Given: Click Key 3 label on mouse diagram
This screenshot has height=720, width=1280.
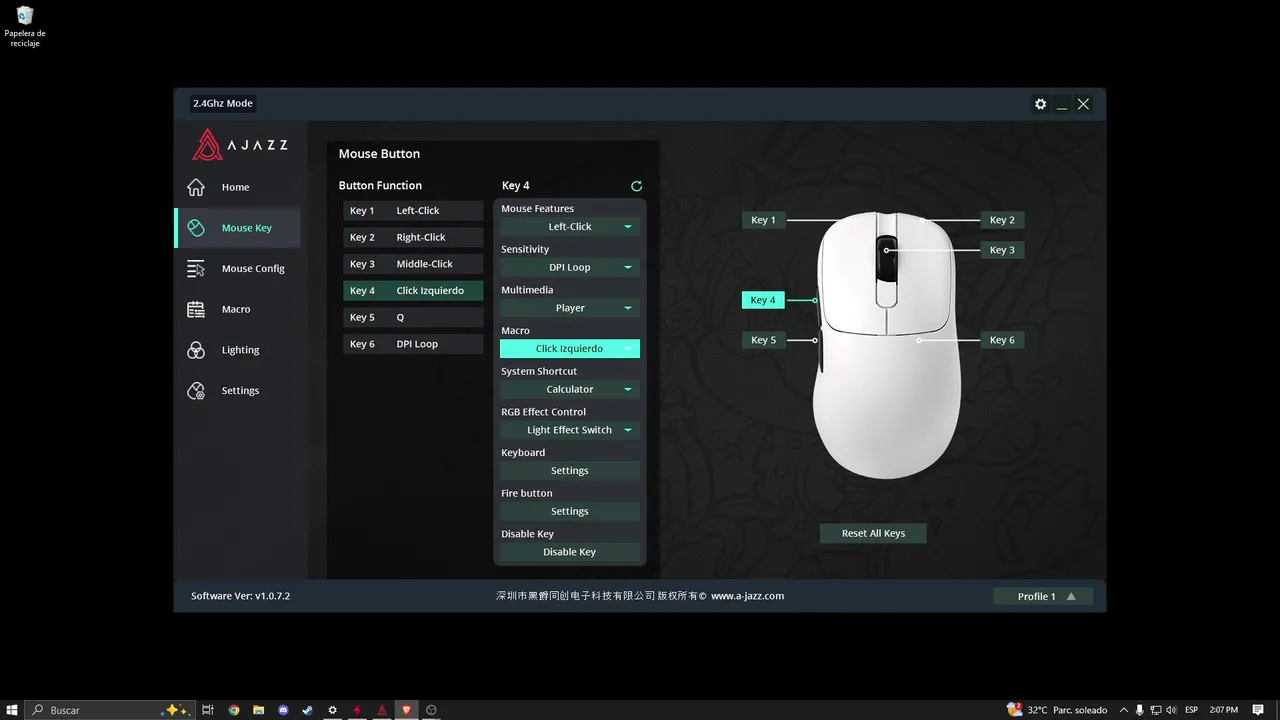Looking at the screenshot, I should (x=1002, y=250).
